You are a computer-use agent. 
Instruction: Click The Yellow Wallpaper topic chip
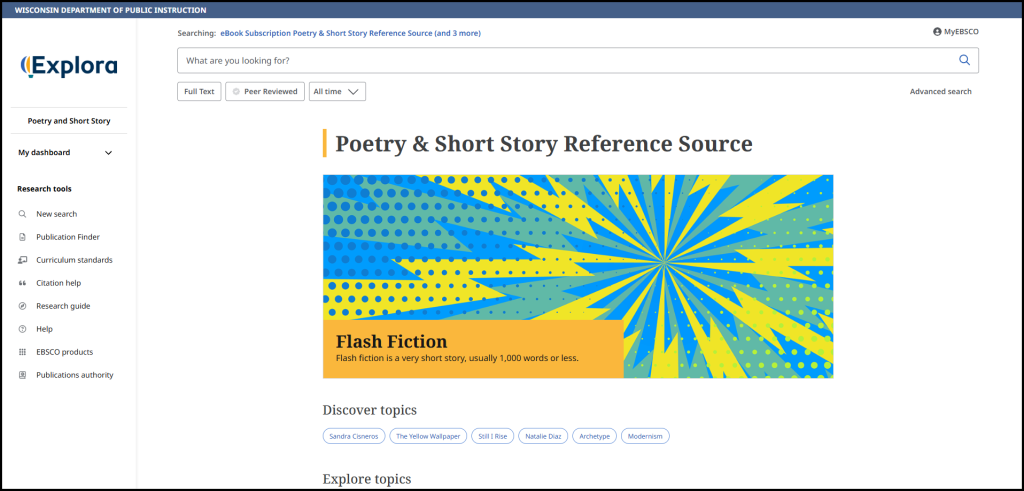(x=428, y=436)
